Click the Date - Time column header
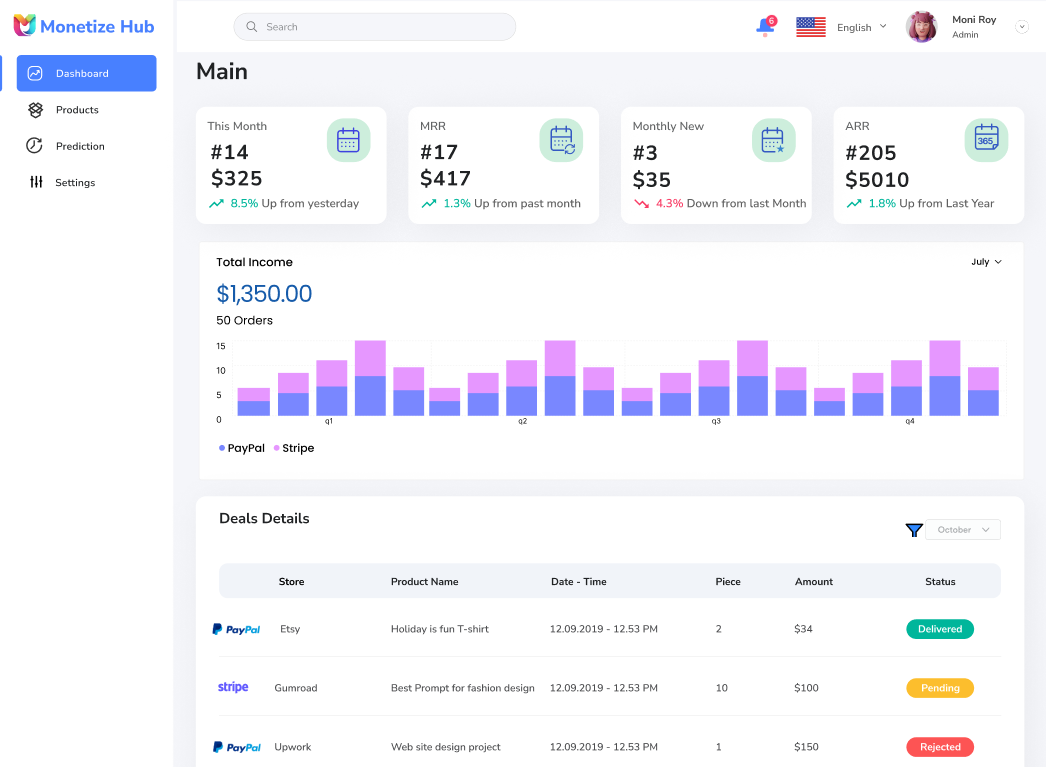 [x=578, y=582]
